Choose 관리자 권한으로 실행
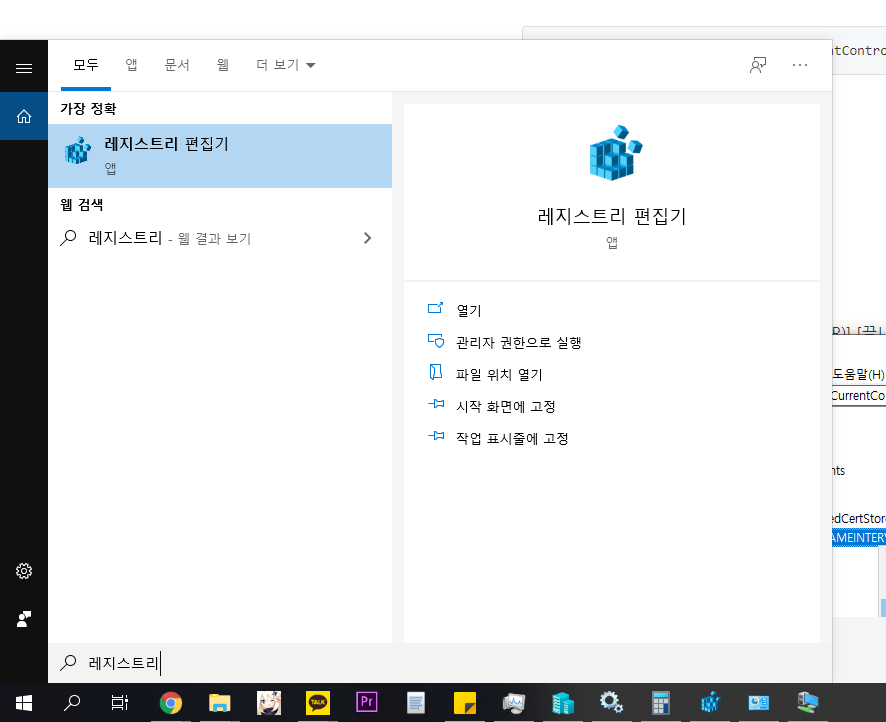This screenshot has width=886, height=722. coord(519,342)
